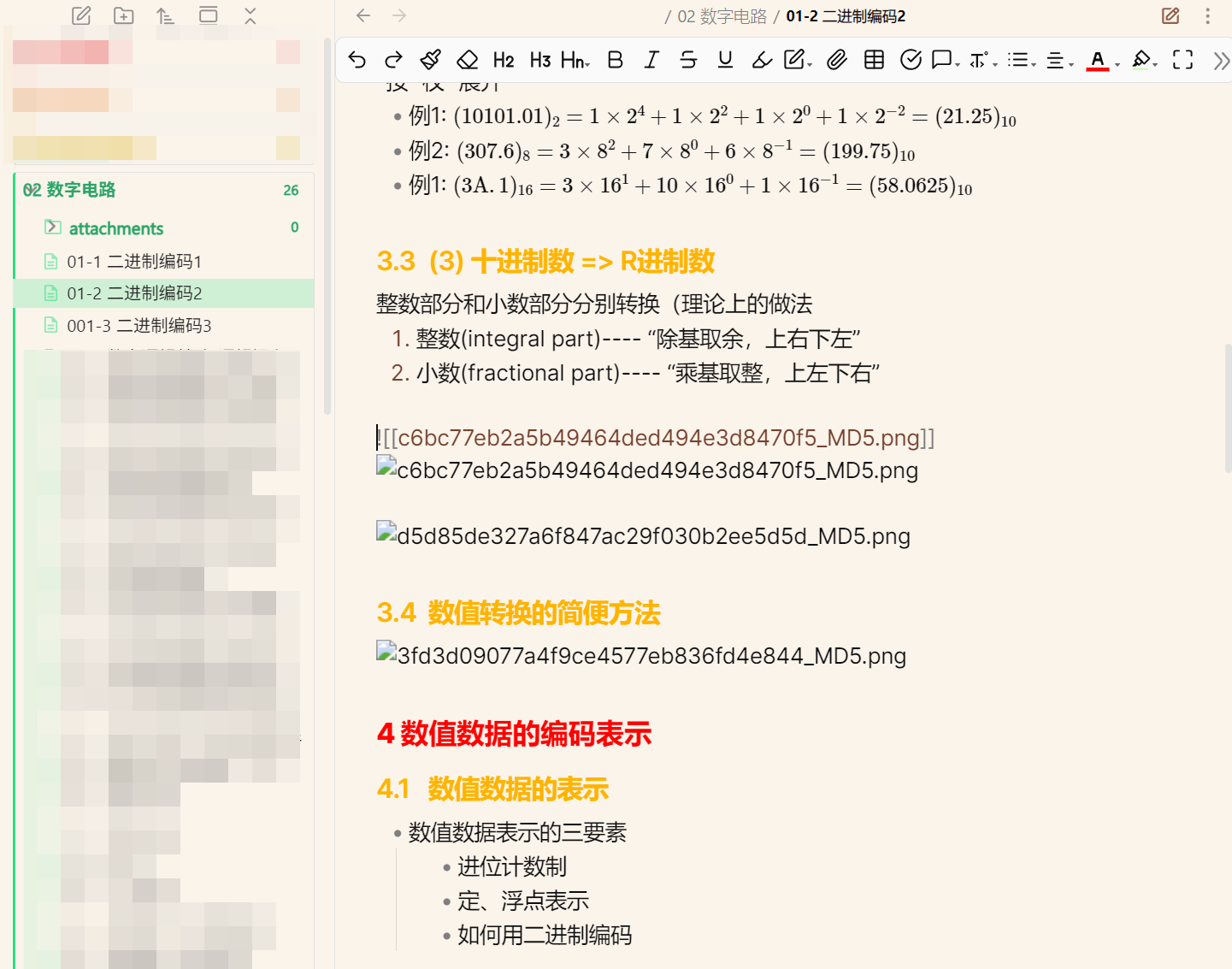Toggle bold formatting
1232x969 pixels.
(x=615, y=60)
